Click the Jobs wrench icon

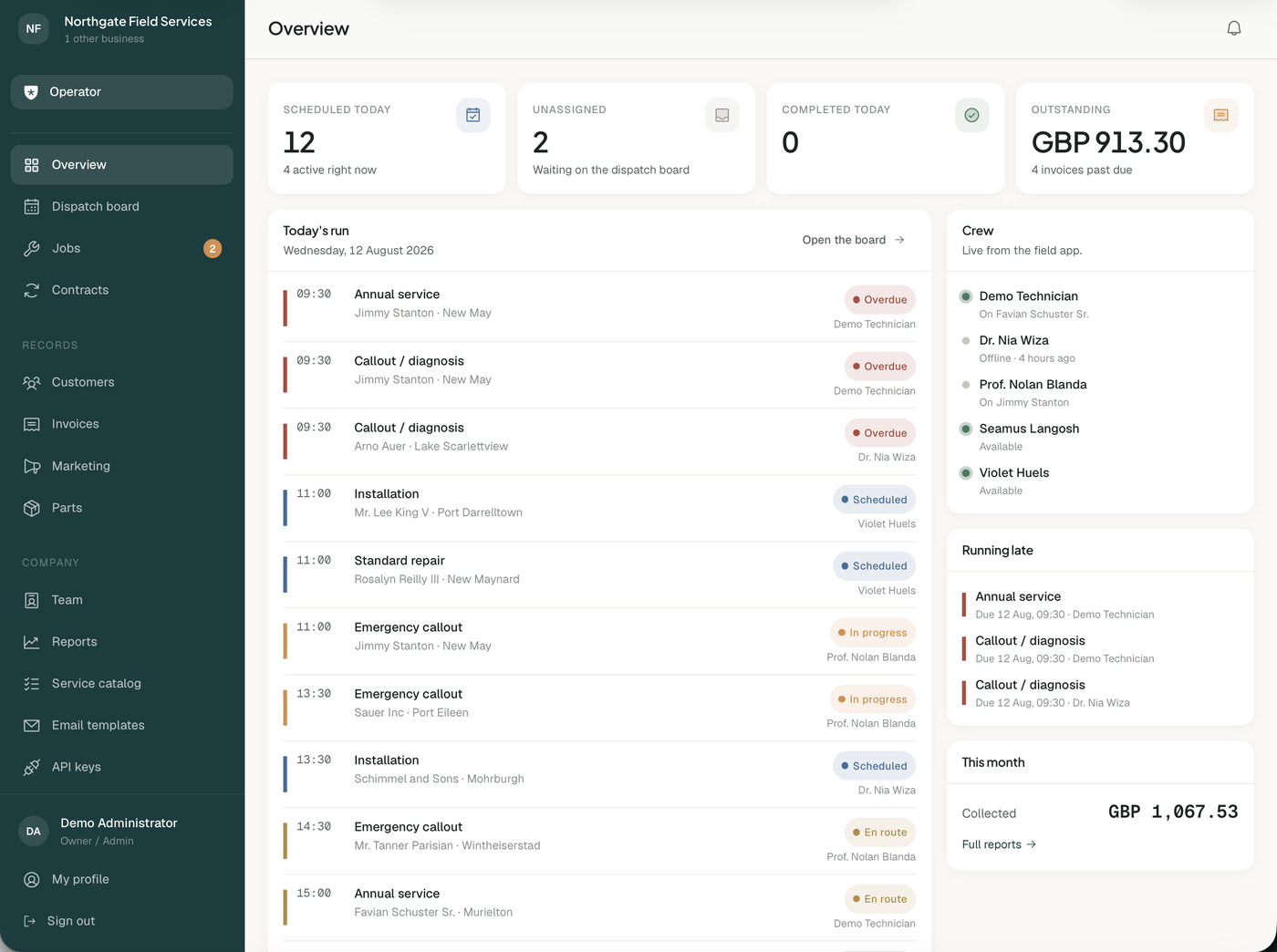click(32, 249)
